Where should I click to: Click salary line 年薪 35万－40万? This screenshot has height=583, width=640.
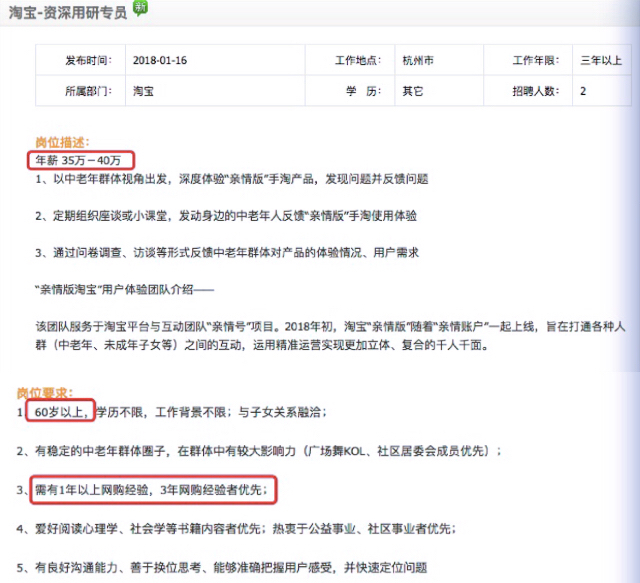click(x=78, y=160)
